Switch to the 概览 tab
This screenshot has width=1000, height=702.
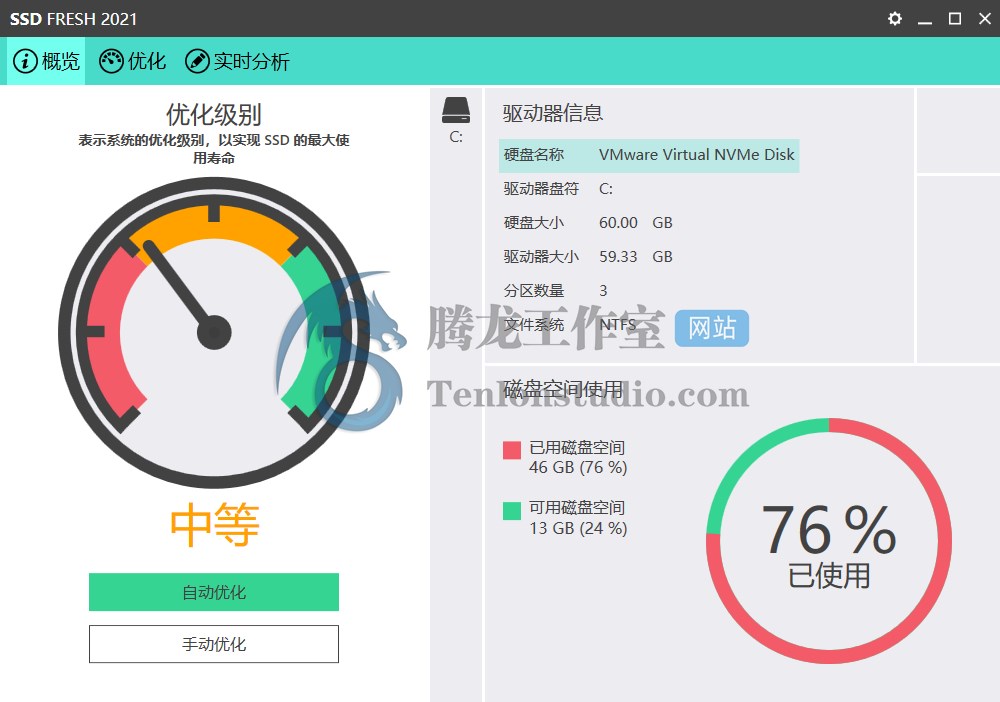46,61
